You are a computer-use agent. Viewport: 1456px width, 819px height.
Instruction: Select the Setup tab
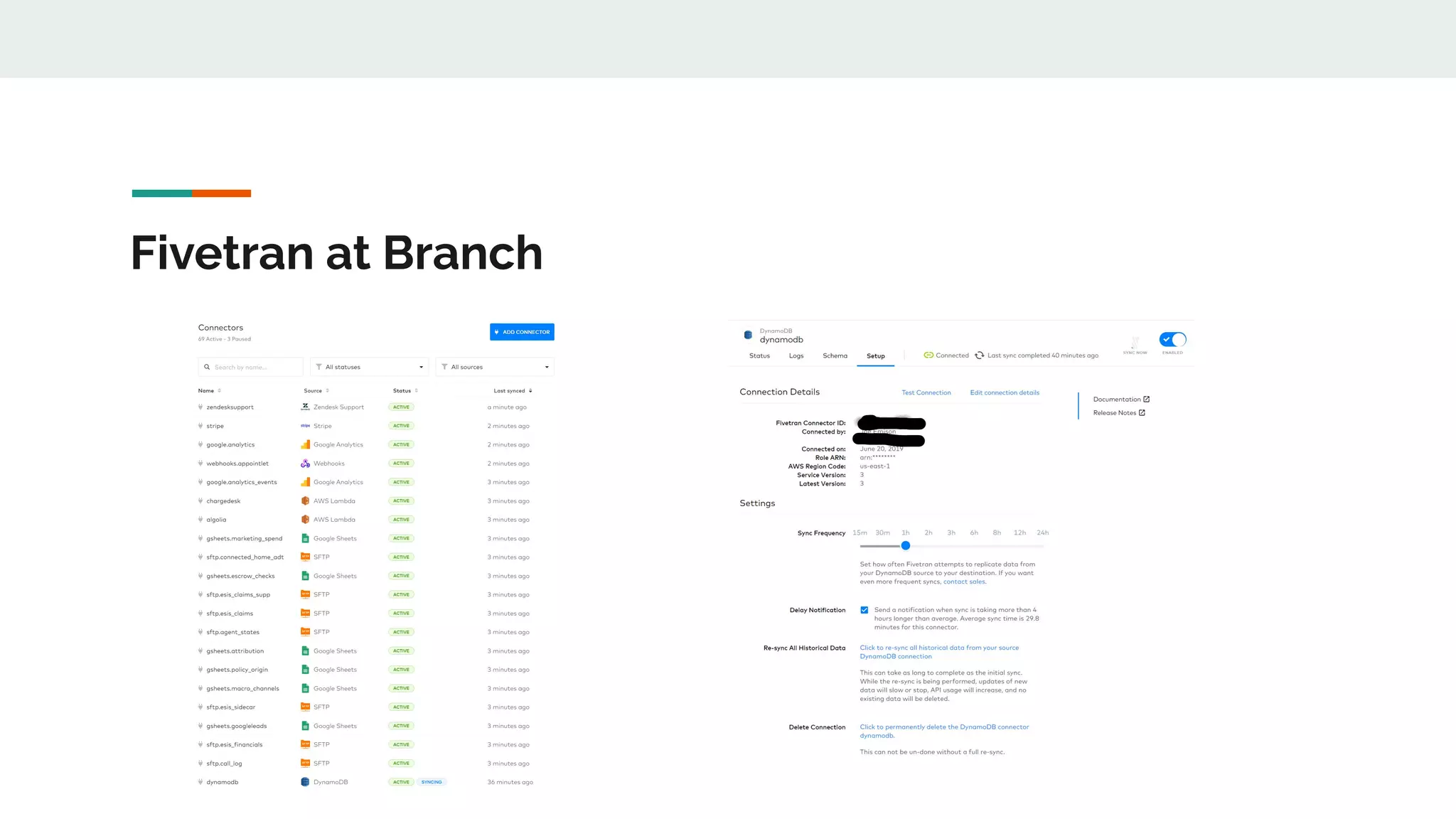pyautogui.click(x=876, y=355)
